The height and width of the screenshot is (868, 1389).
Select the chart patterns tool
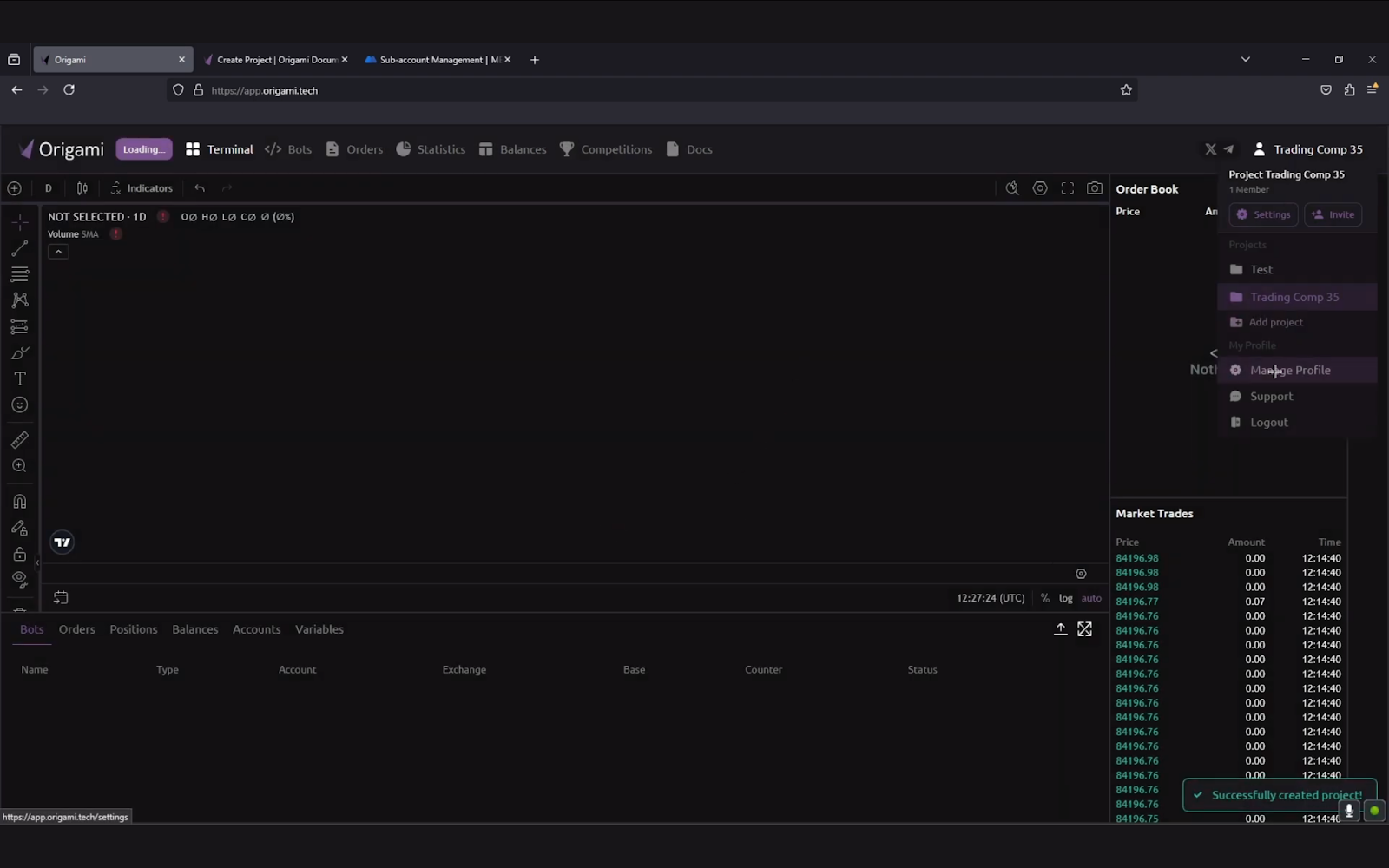point(19,300)
